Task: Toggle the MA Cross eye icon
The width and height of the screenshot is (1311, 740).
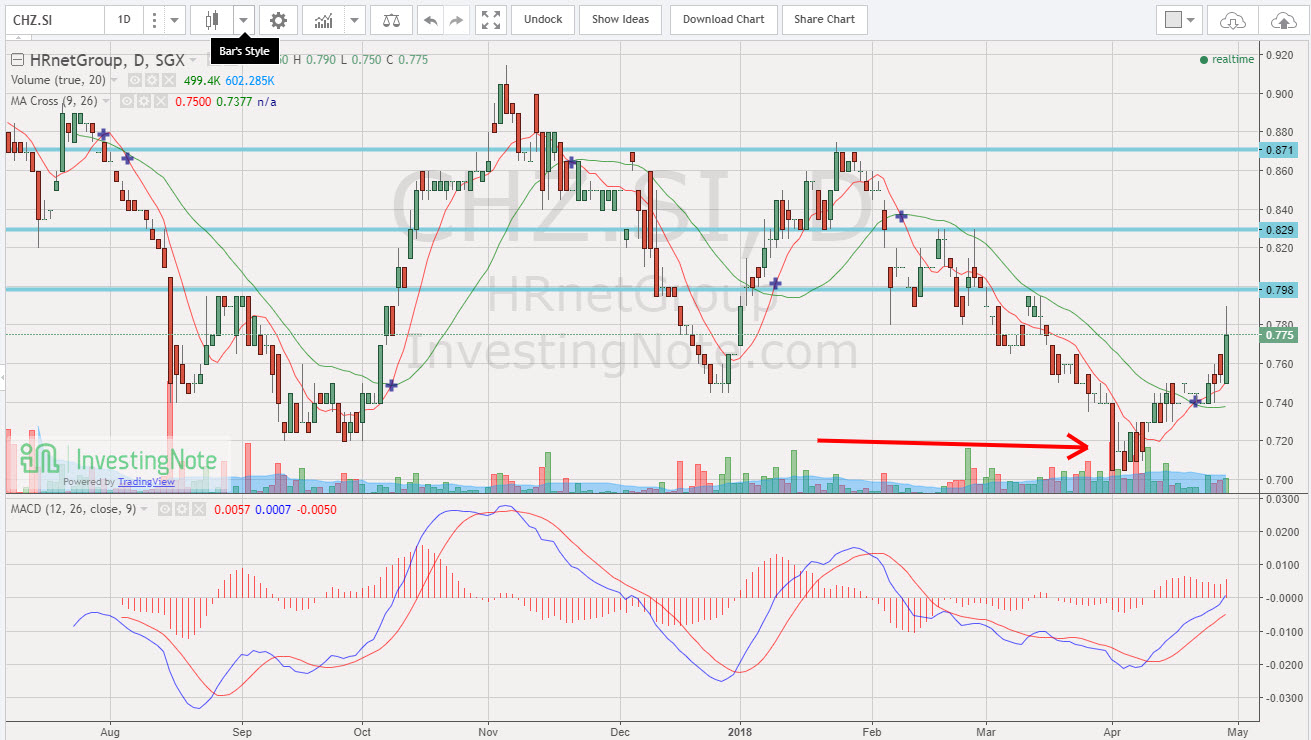Action: click(x=125, y=101)
